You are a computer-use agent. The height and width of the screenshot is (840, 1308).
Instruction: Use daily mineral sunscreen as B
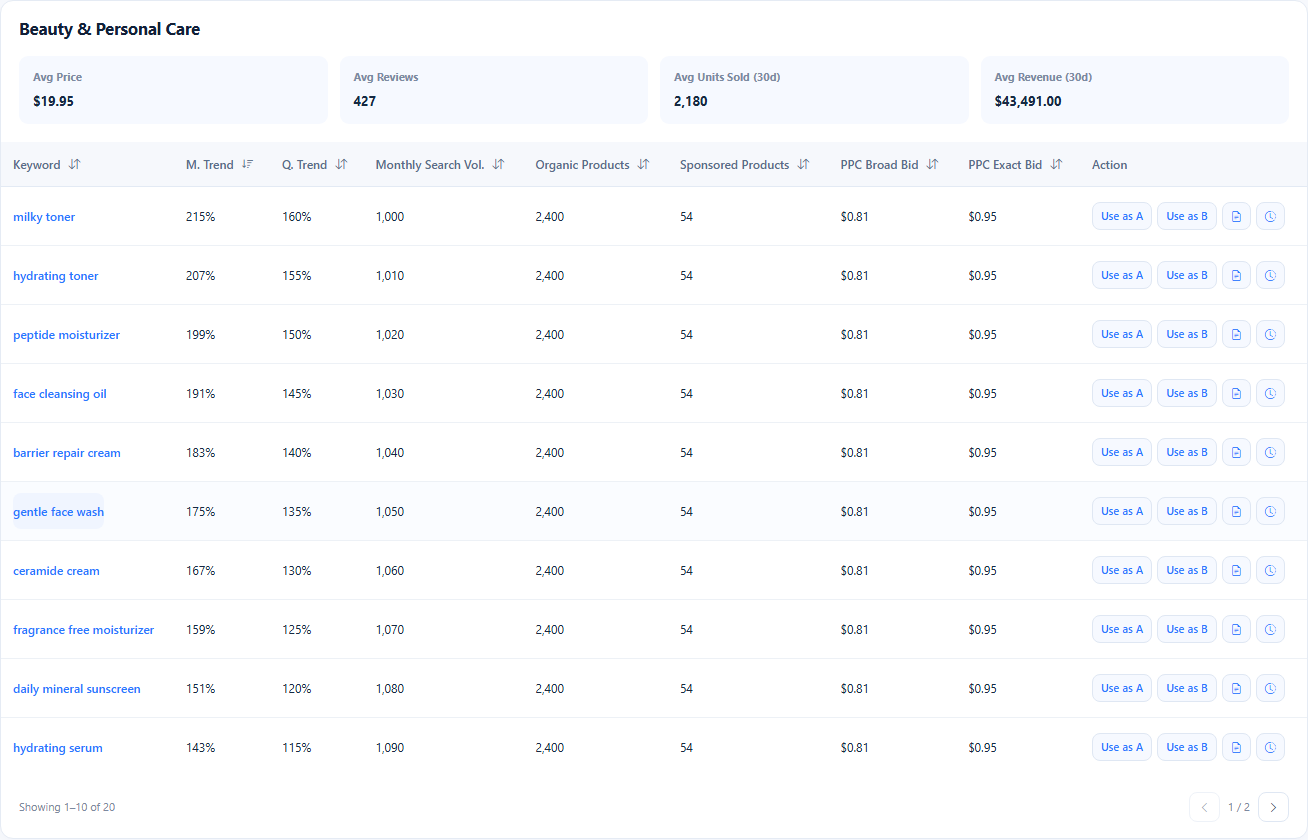(1187, 688)
